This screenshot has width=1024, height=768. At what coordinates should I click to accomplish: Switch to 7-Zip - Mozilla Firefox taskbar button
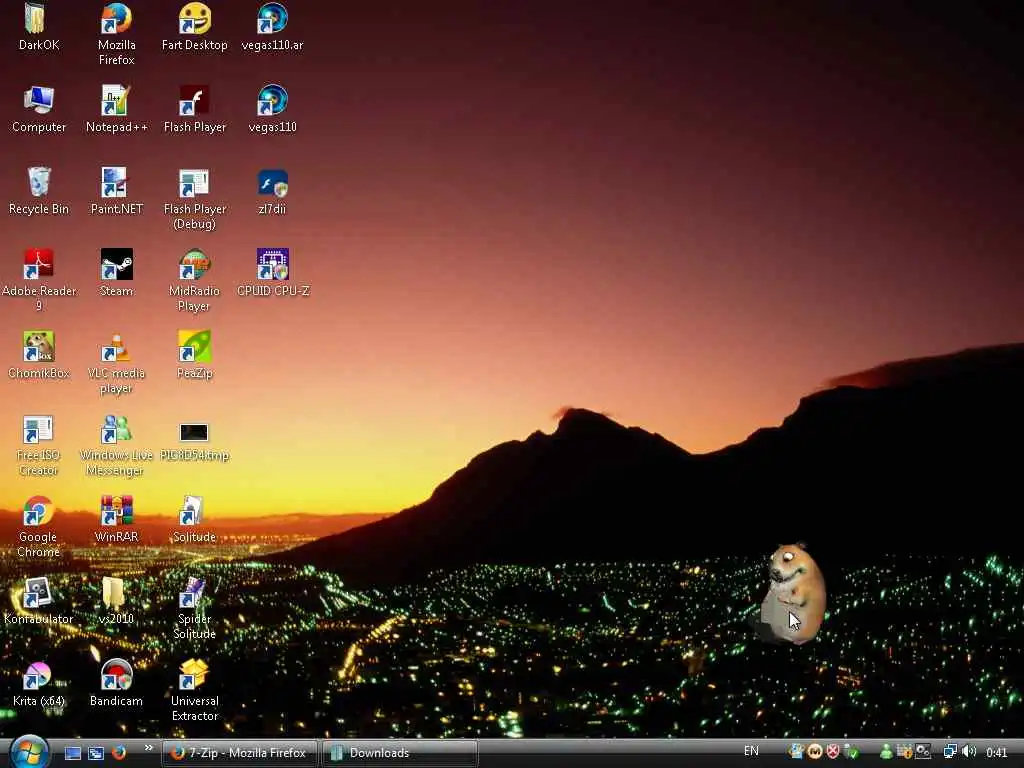point(239,753)
